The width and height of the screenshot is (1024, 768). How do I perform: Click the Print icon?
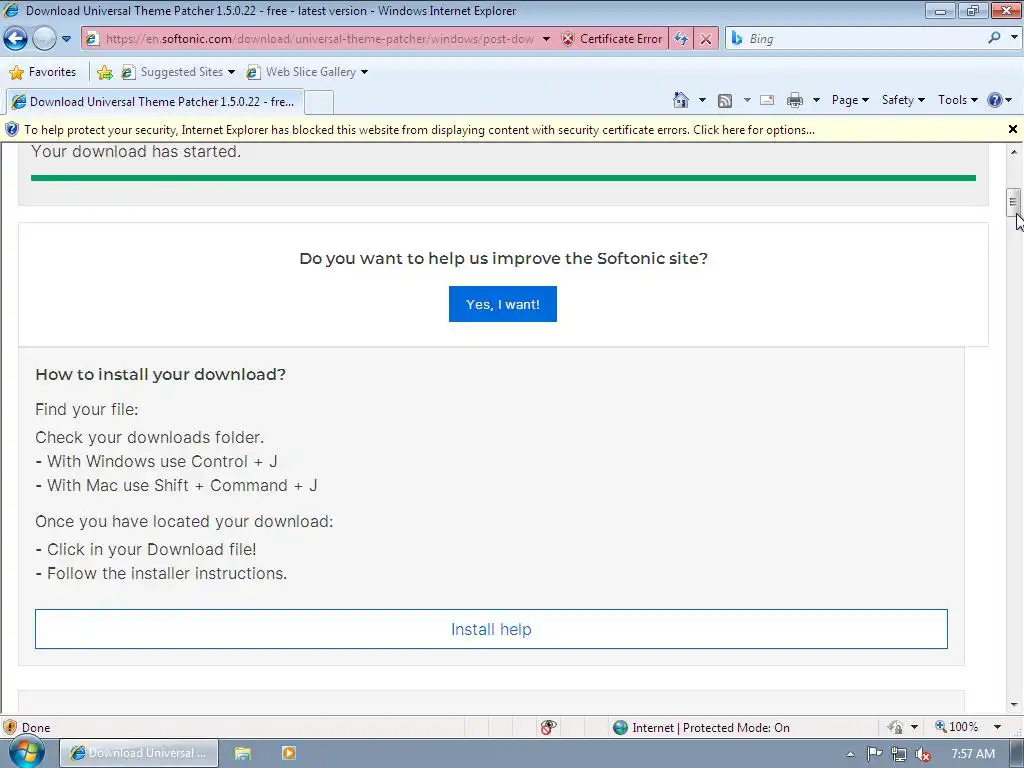pyautogui.click(x=795, y=100)
